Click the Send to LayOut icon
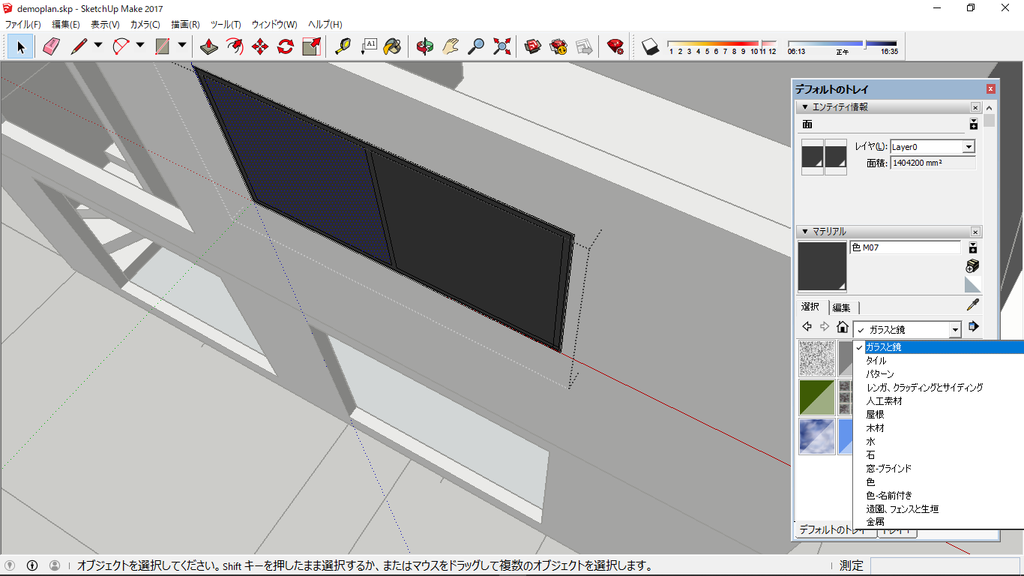Image resolution: width=1024 pixels, height=576 pixels. tap(584, 46)
